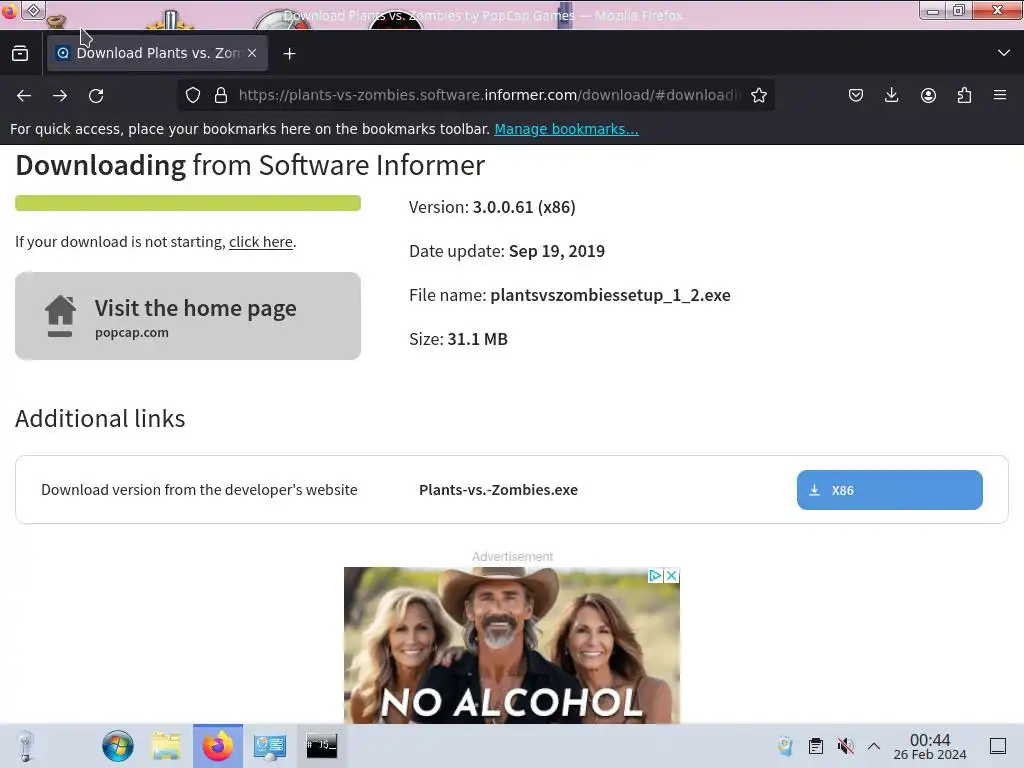Screen dimensions: 1024x768
Task: Expand the list all tabs chevron
Action: tap(1004, 53)
